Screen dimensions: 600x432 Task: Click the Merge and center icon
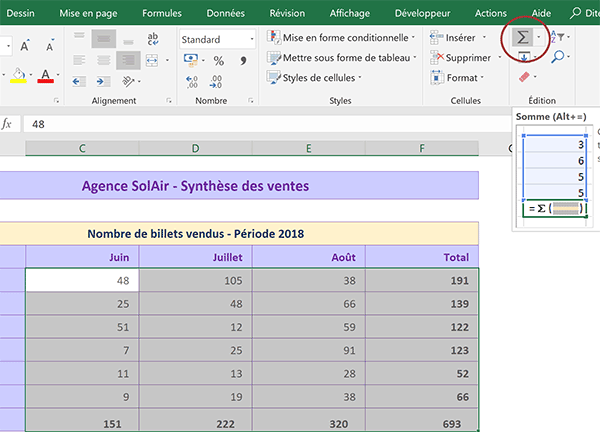152,60
